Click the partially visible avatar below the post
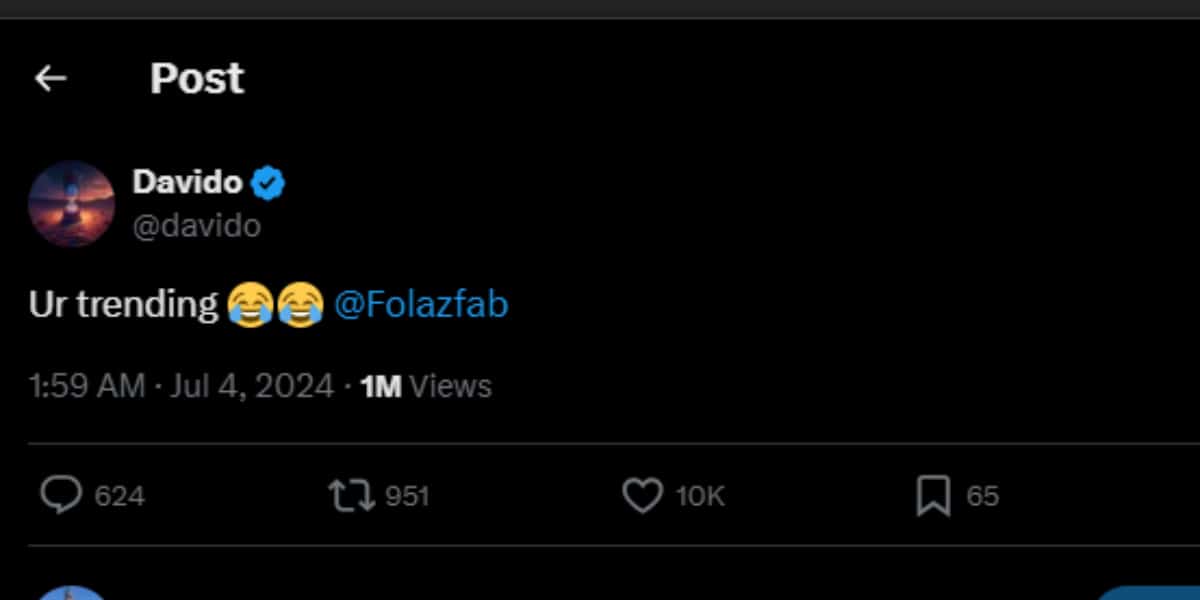Viewport: 1200px width, 600px height. point(72,592)
